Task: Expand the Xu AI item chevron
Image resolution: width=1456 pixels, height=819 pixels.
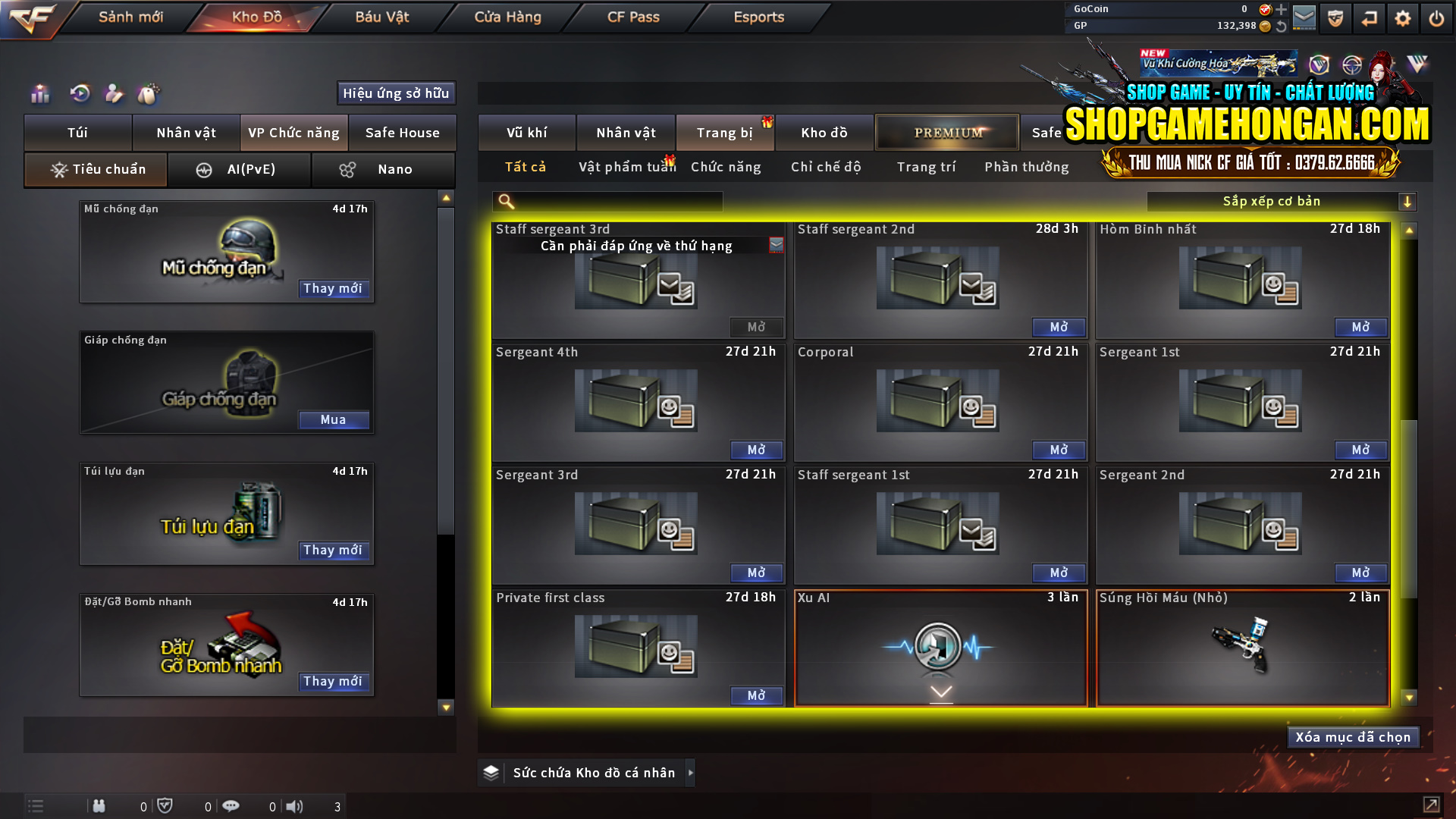Action: click(941, 692)
